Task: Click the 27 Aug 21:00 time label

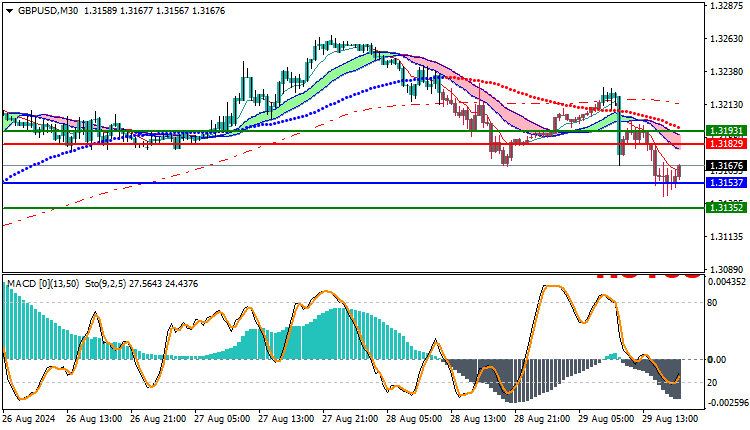Action: [350, 419]
